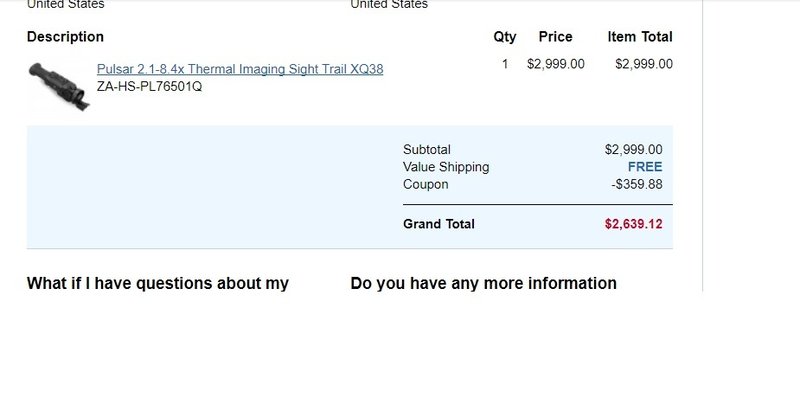The image size is (800, 398).
Task: Open the Pulsar Thermal Imaging Sight Trail XQ38 link
Action: point(240,69)
